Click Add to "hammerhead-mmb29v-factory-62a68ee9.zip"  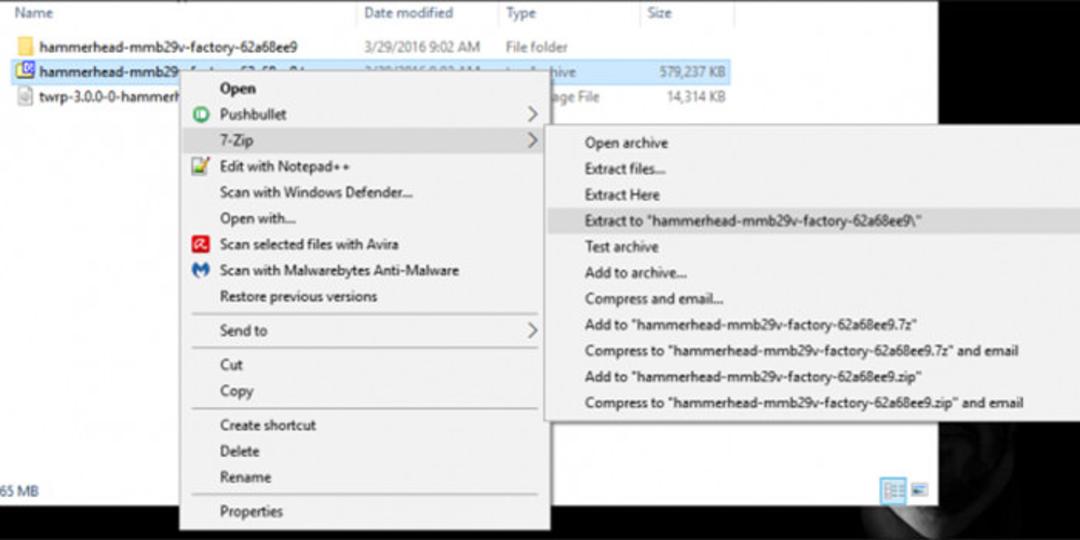(x=754, y=377)
